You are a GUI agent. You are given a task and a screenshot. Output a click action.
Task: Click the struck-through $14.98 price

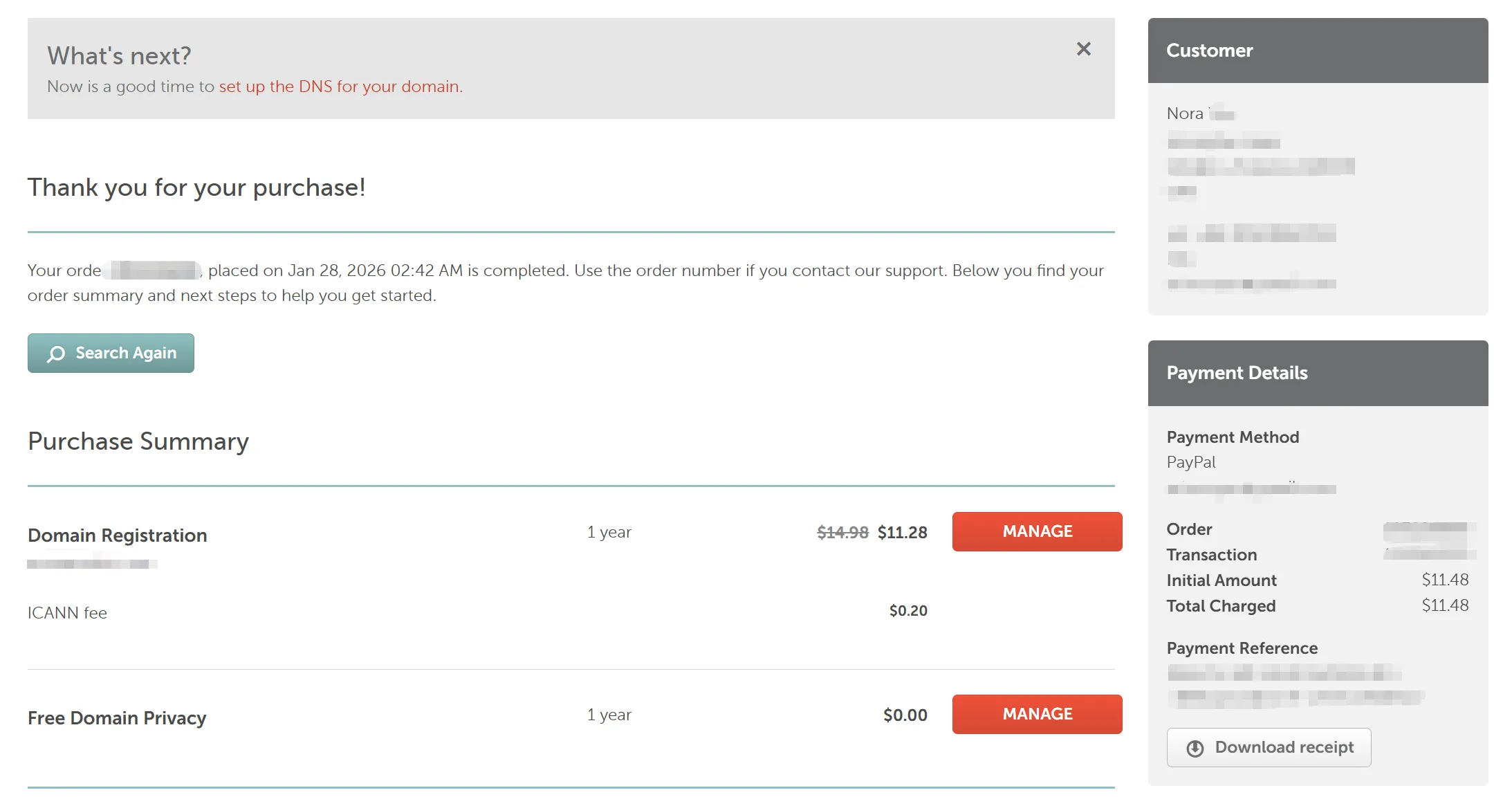(x=842, y=532)
